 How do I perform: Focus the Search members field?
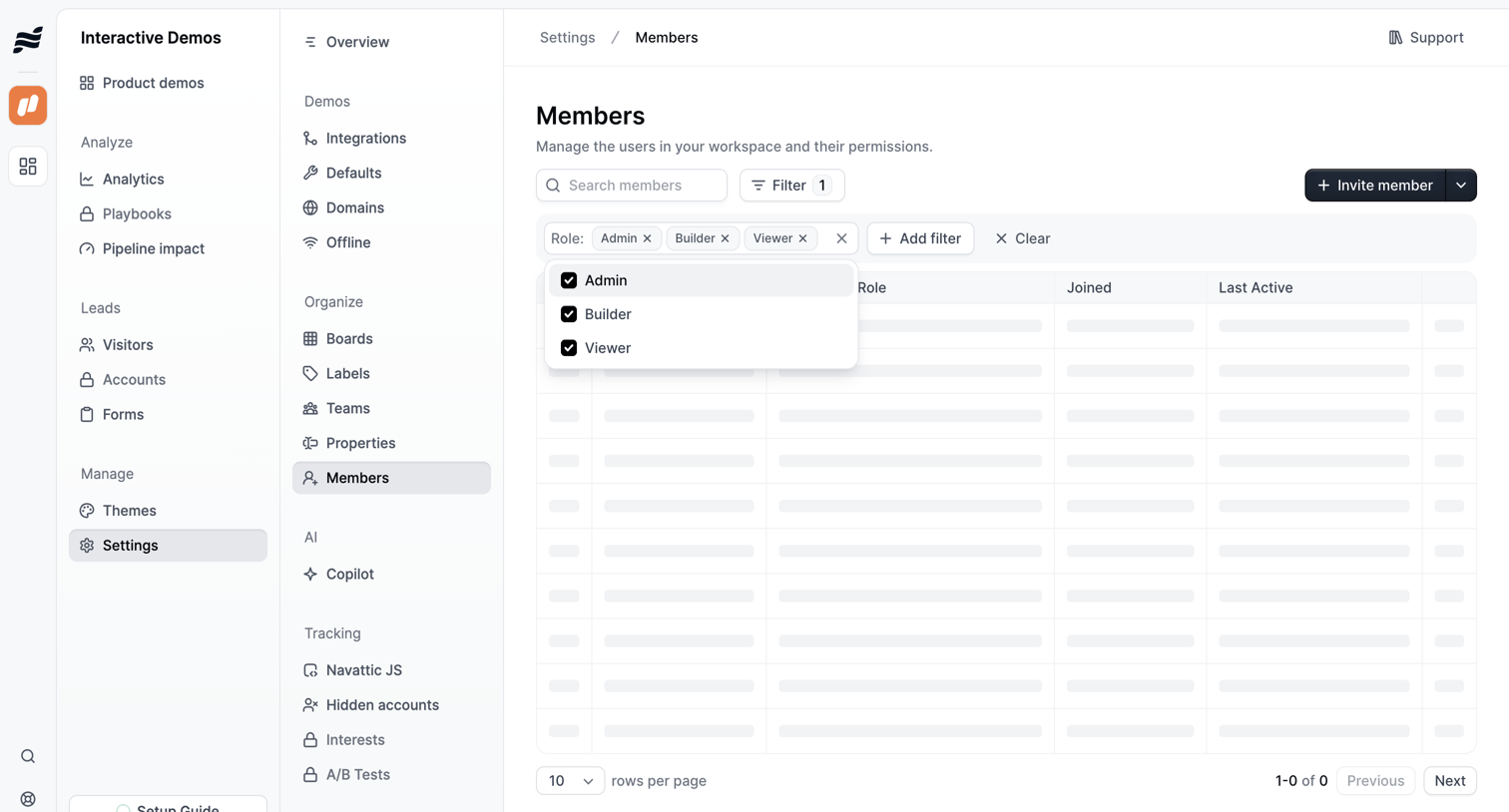pyautogui.click(x=632, y=186)
